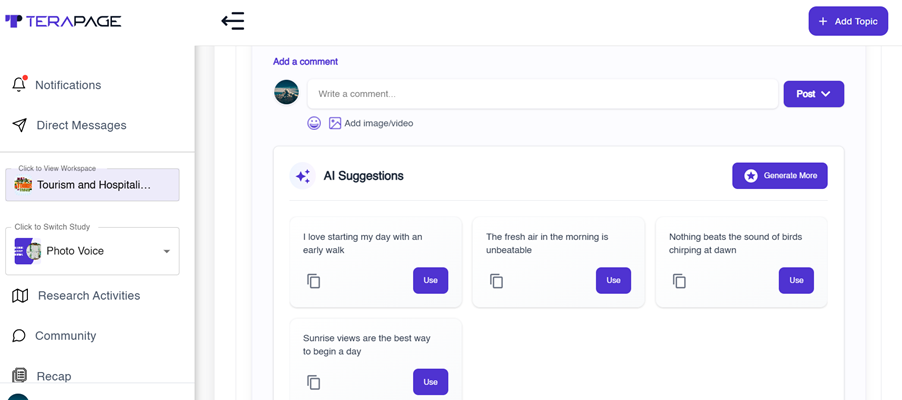Viewport: 902px width, 400px height.
Task: Copy the 'fresh air' suggestion text
Action: click(497, 281)
